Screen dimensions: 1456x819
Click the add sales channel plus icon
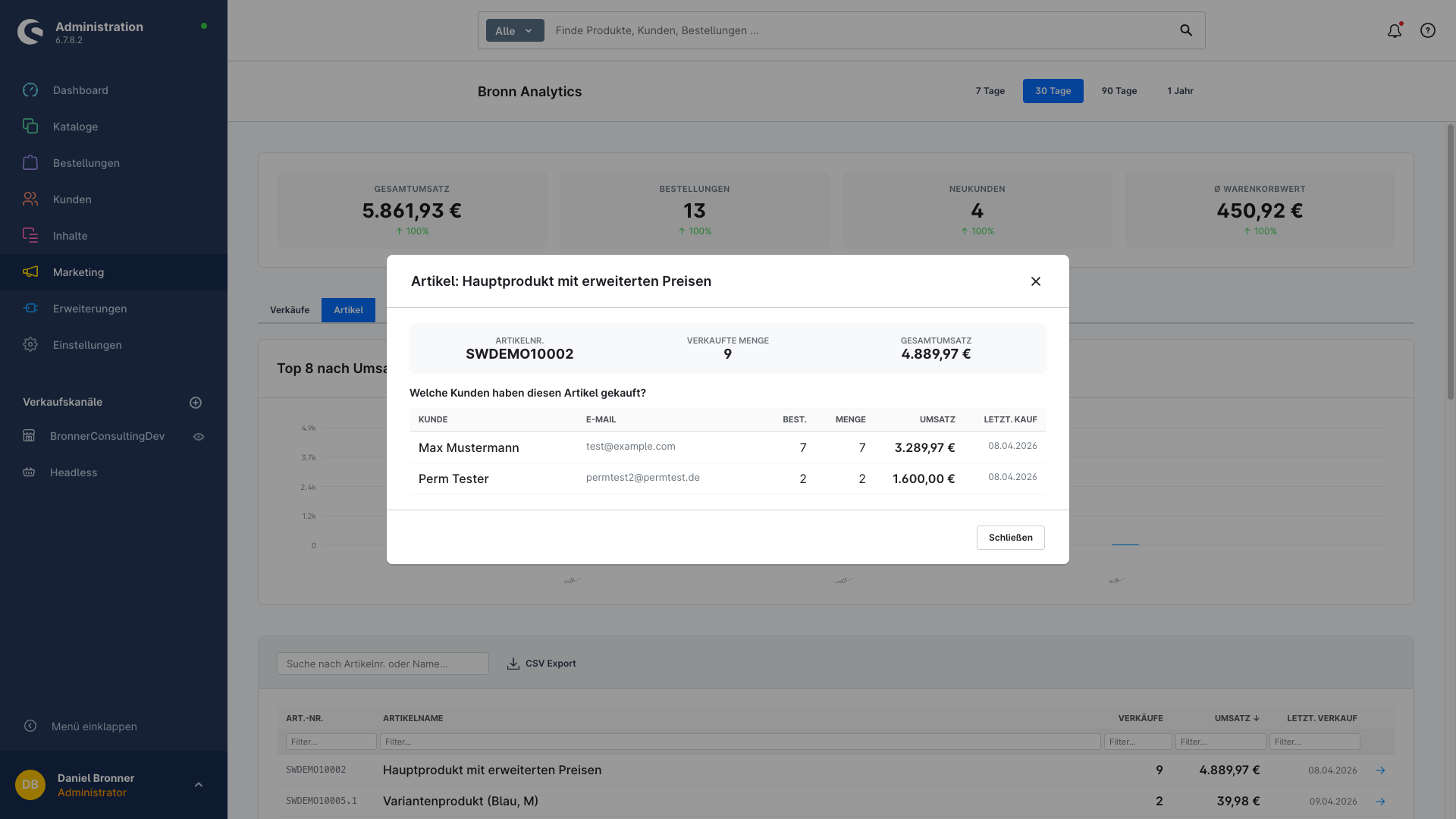coord(196,403)
